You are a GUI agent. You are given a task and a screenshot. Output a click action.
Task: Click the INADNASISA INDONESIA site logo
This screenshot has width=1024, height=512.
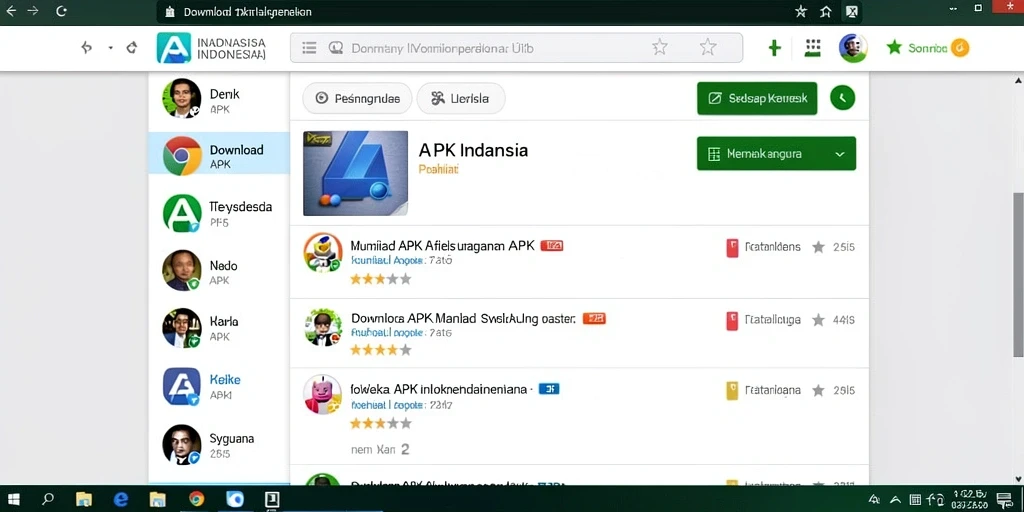[x=212, y=48]
